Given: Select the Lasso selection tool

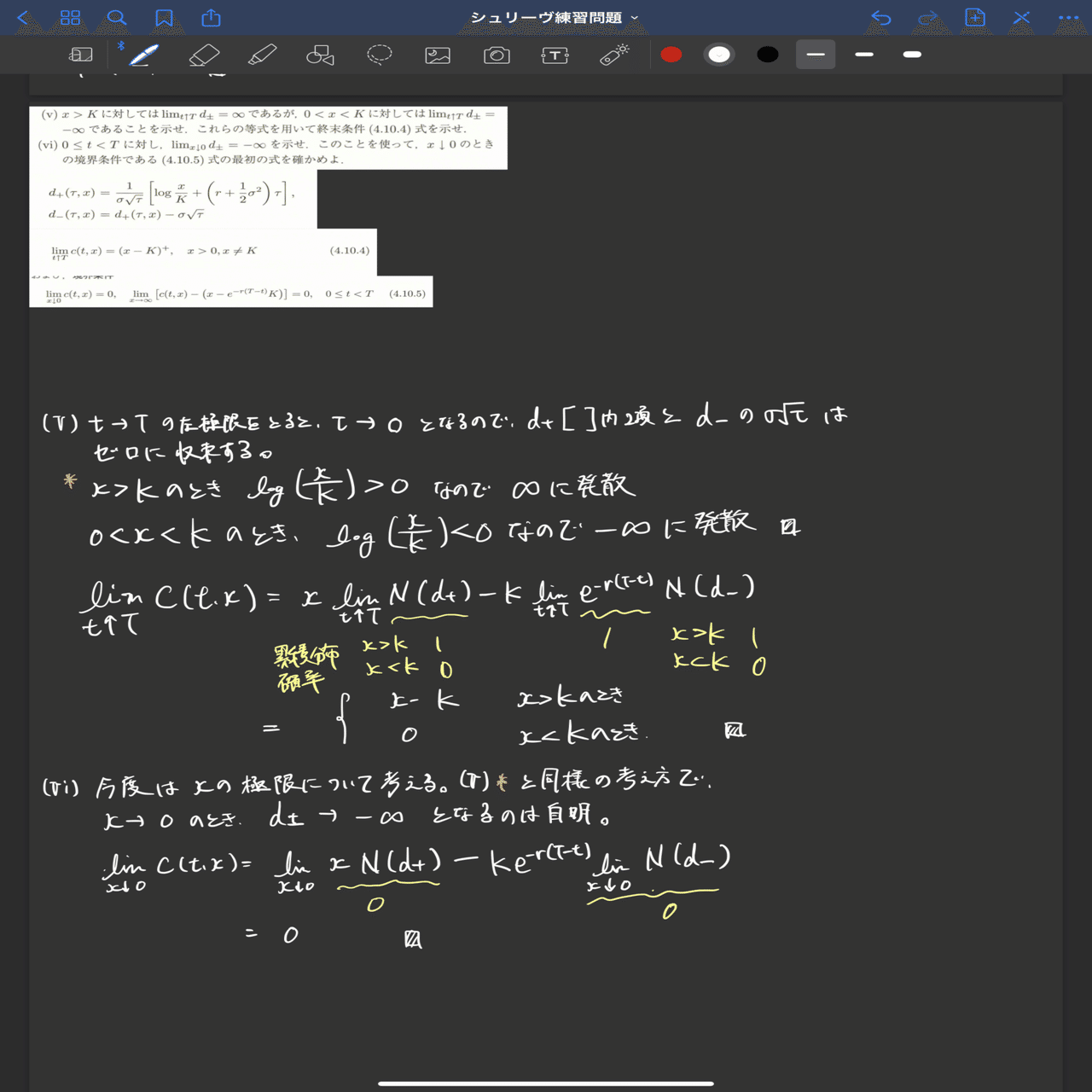Looking at the screenshot, I should click(x=380, y=55).
